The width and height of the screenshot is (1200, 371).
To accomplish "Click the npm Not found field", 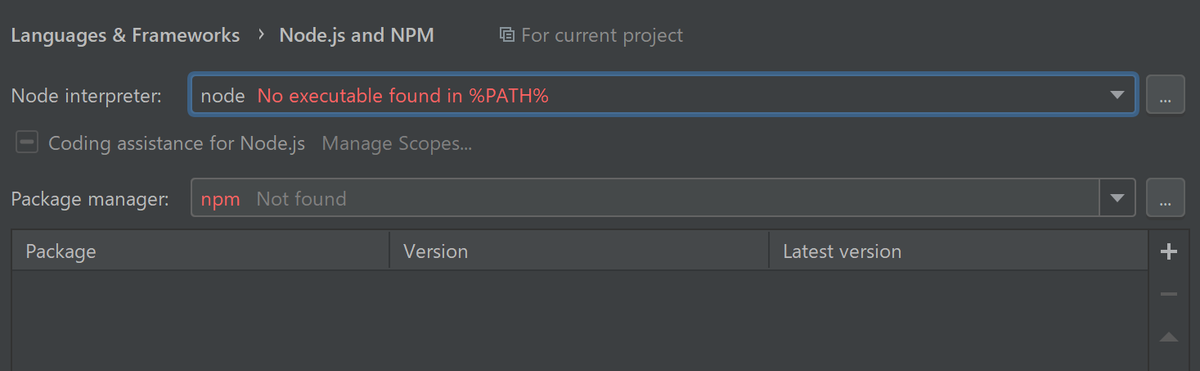I will (645, 198).
